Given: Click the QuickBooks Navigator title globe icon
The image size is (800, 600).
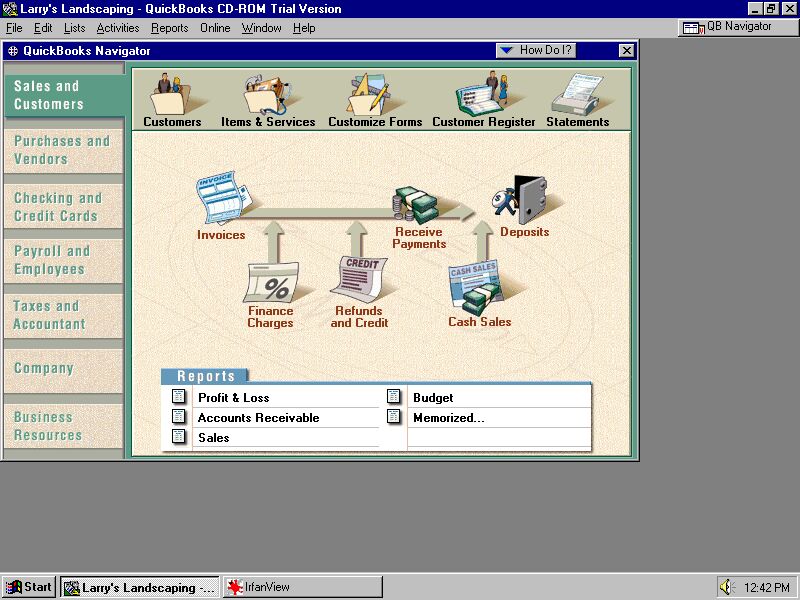Looking at the screenshot, I should (13, 51).
